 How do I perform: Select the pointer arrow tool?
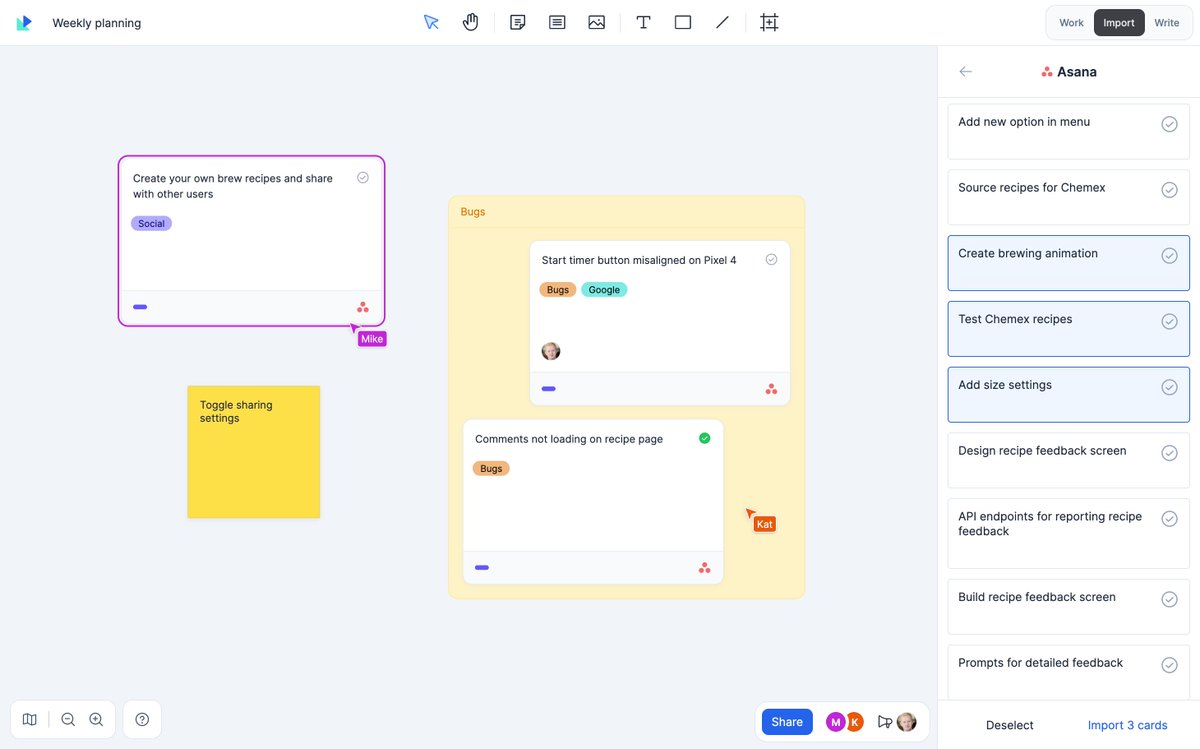tap(431, 22)
